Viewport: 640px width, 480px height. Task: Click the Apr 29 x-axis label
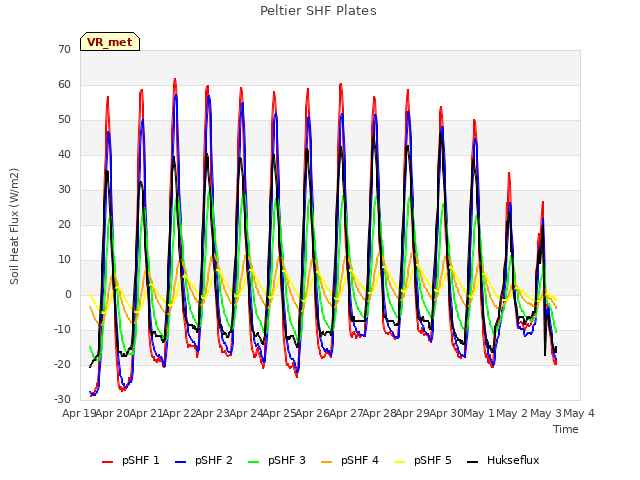[412, 413]
